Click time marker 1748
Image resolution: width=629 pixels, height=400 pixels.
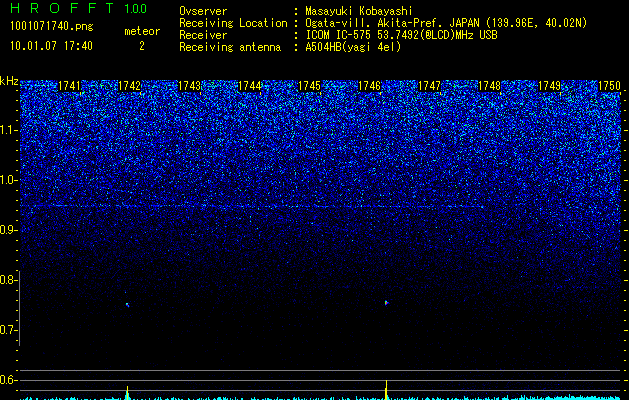(x=489, y=86)
